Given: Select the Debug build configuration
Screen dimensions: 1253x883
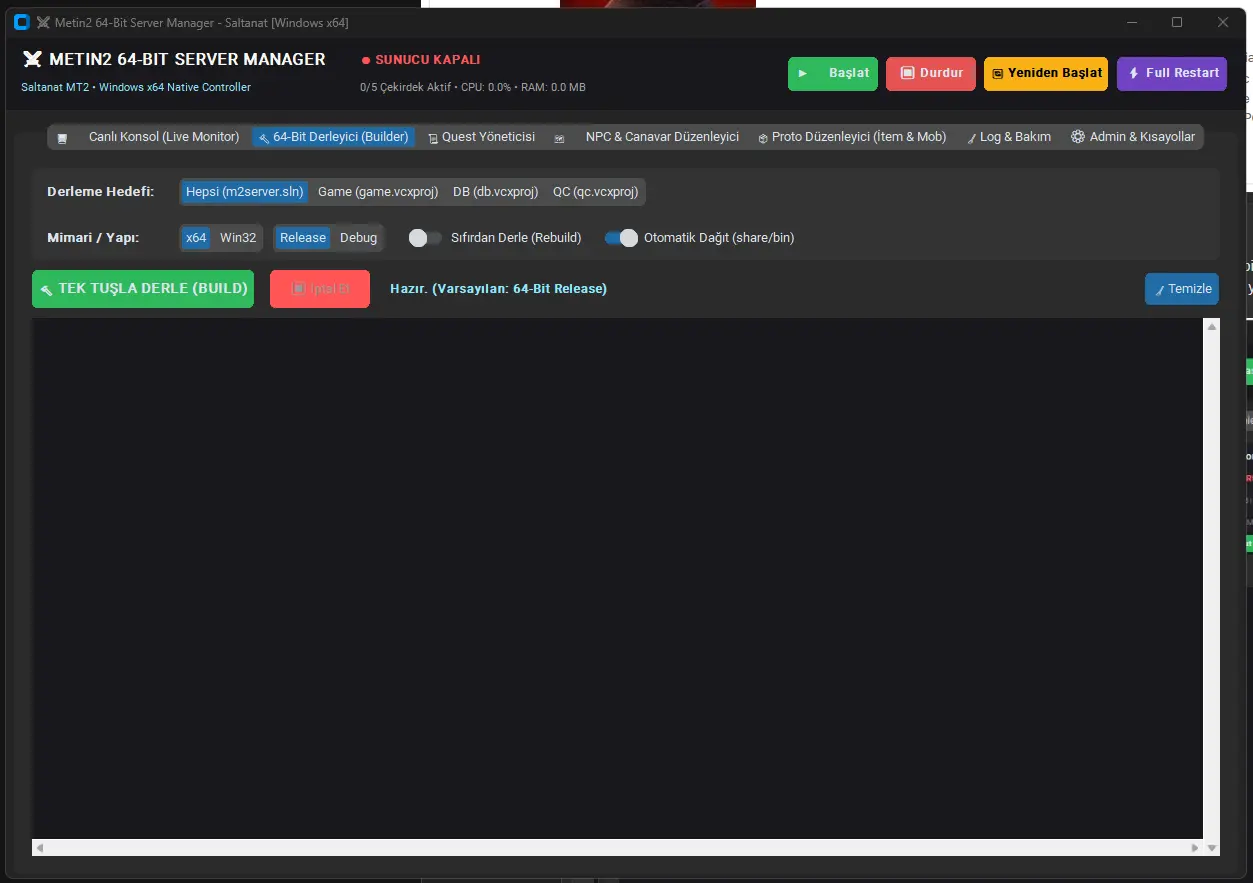Looking at the screenshot, I should click(359, 238).
